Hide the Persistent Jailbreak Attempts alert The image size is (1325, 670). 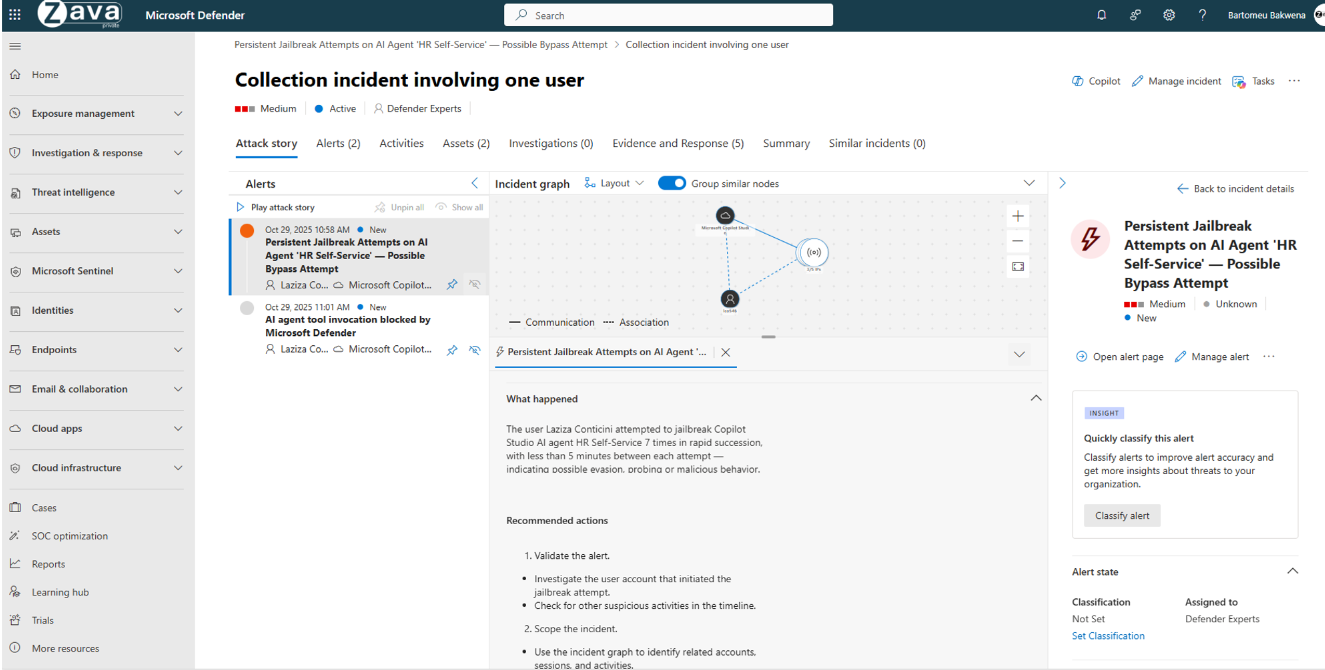pyautogui.click(x=475, y=285)
